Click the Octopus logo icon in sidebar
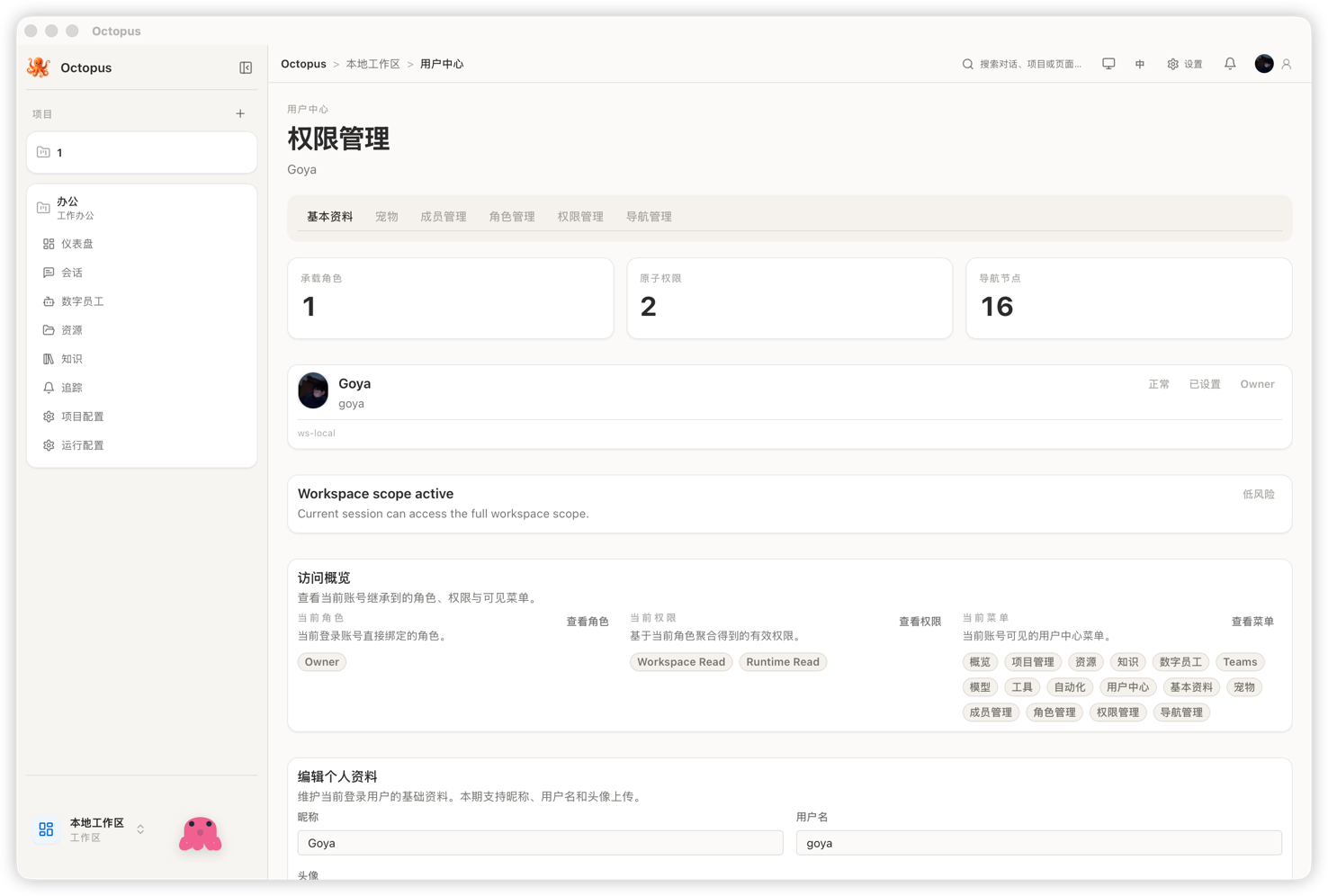The width and height of the screenshot is (1328, 896). pos(39,67)
